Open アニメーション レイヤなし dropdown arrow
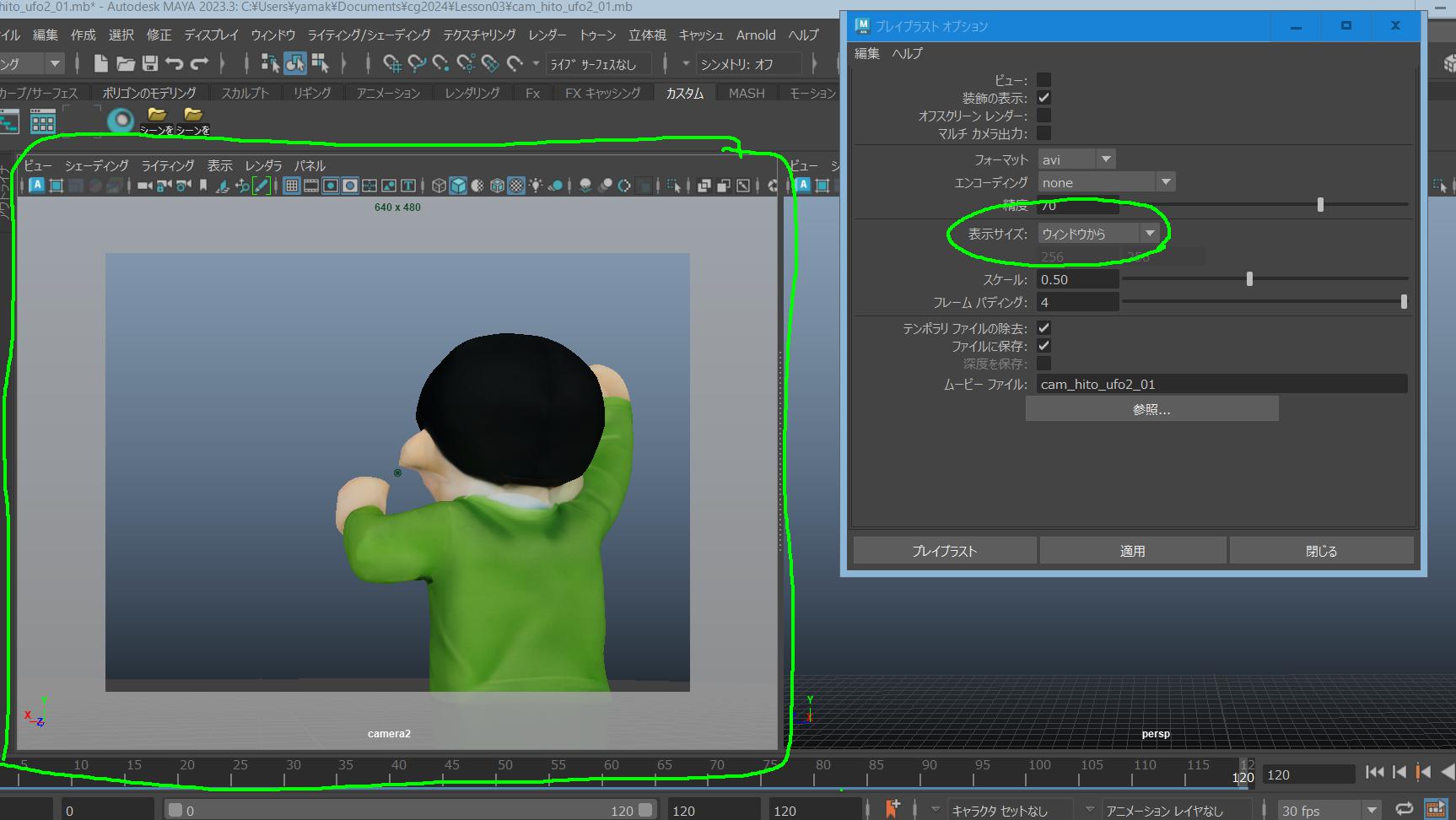This screenshot has width=1456, height=820. point(1089,810)
